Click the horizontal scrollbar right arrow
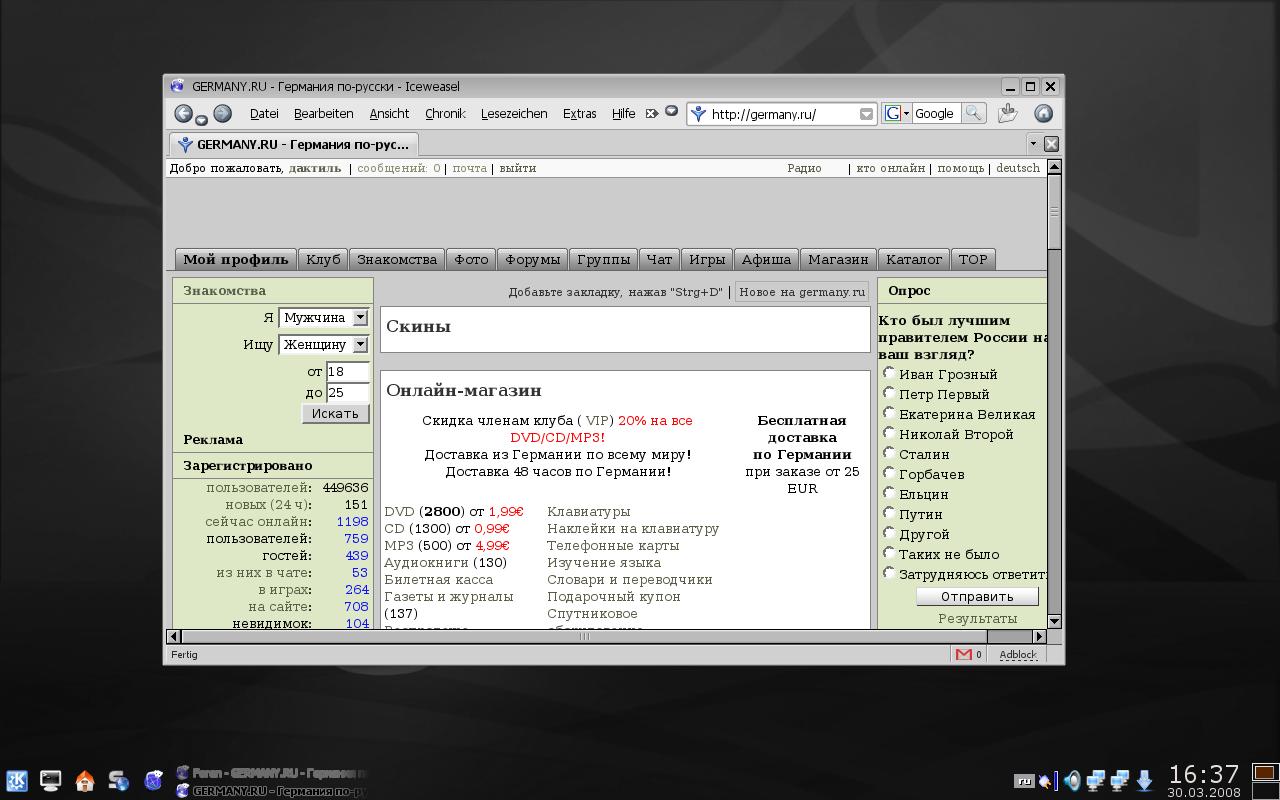 1039,636
